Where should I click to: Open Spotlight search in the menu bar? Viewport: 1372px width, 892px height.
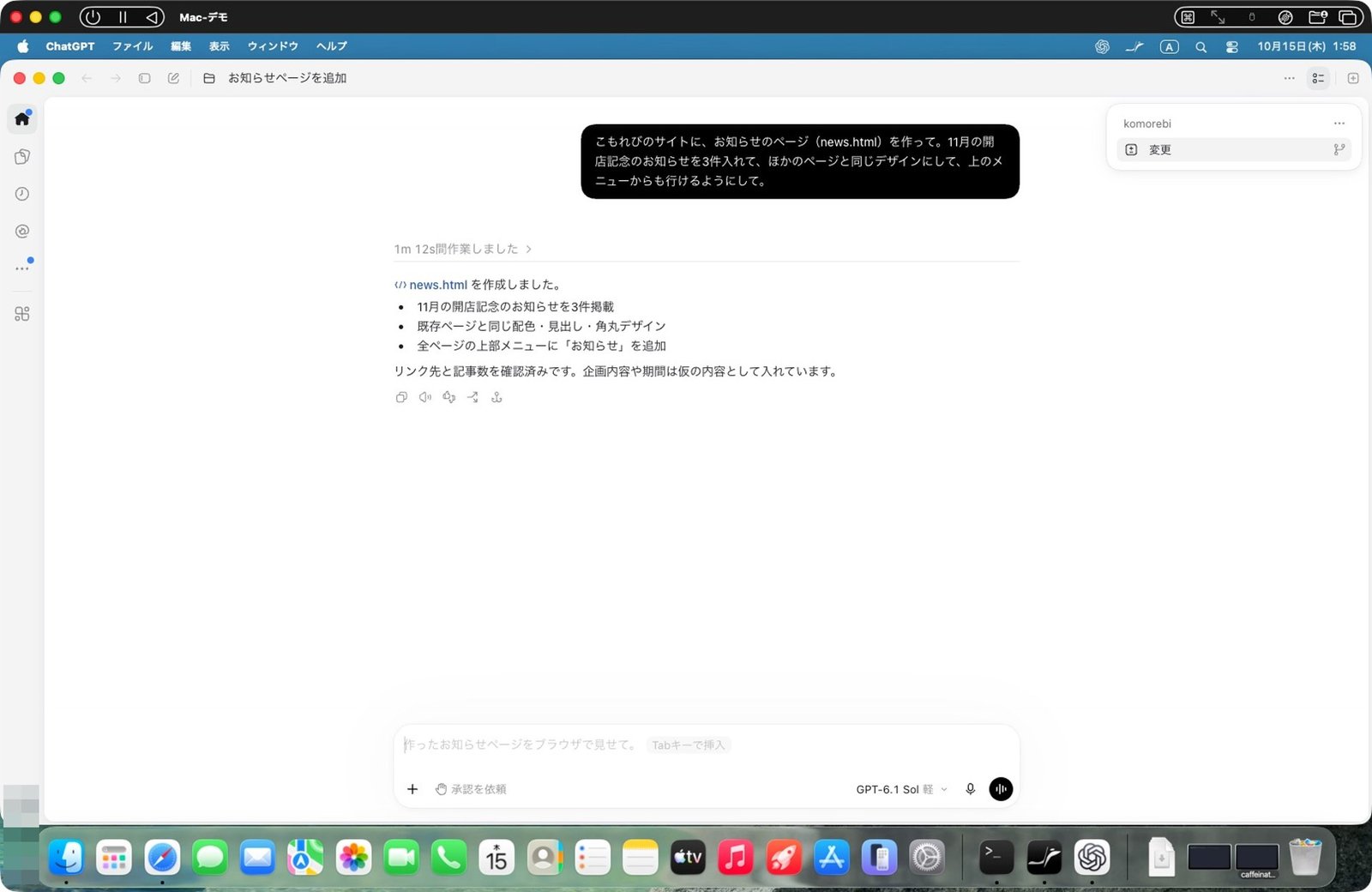coord(1201,46)
